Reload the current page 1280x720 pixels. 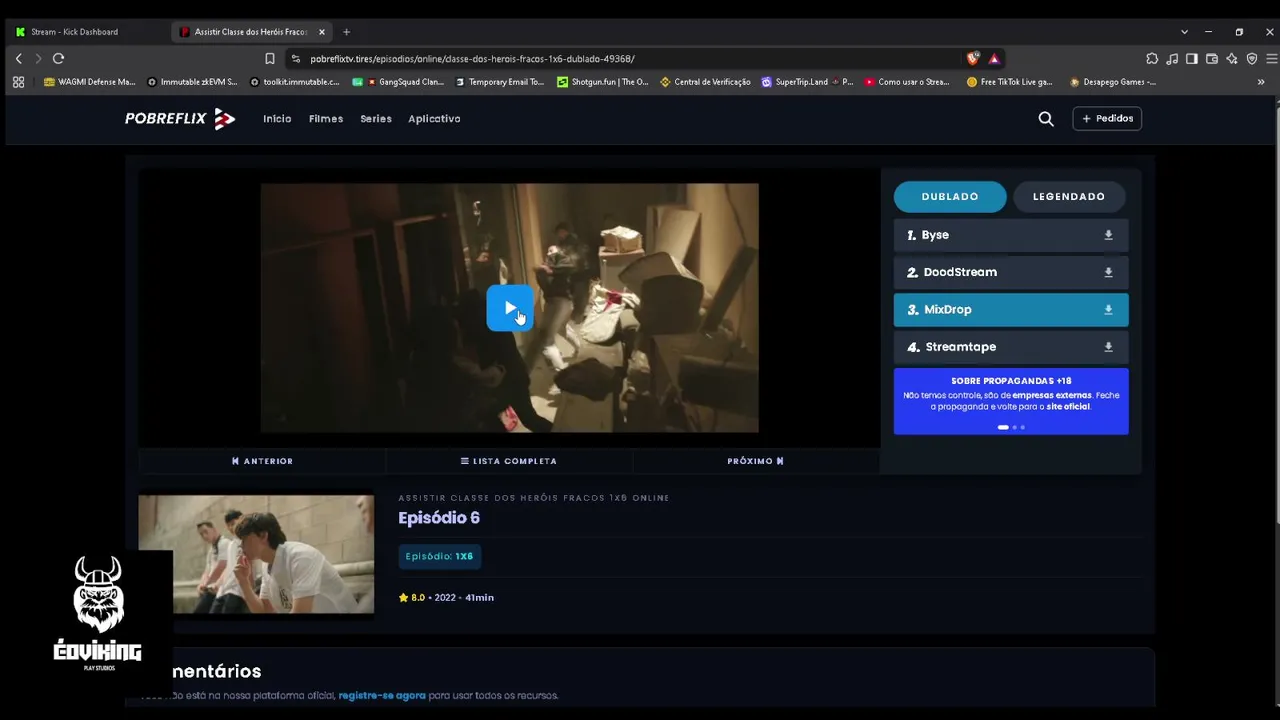58,59
